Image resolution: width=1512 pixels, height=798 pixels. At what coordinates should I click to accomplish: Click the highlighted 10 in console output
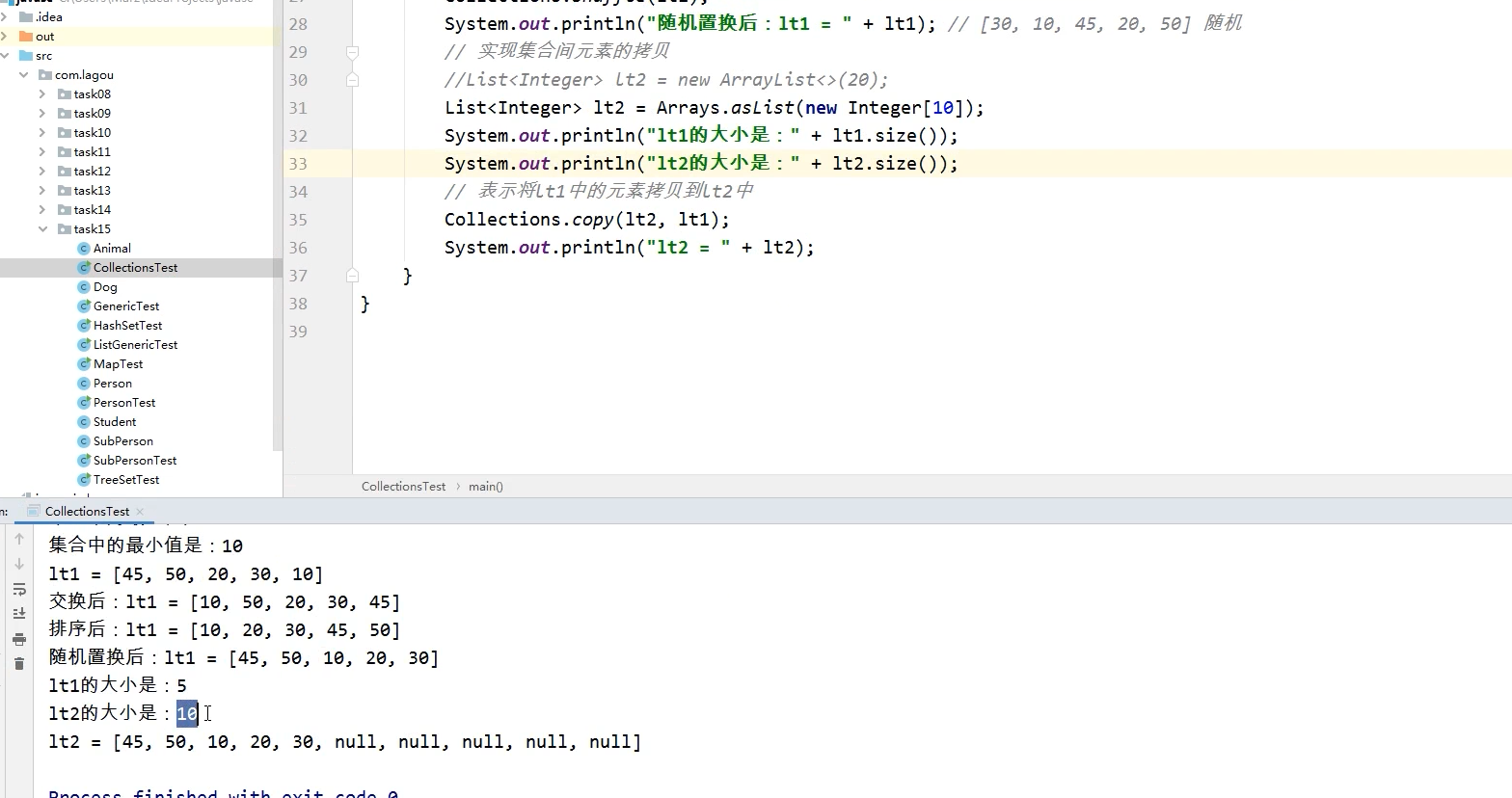coord(187,713)
